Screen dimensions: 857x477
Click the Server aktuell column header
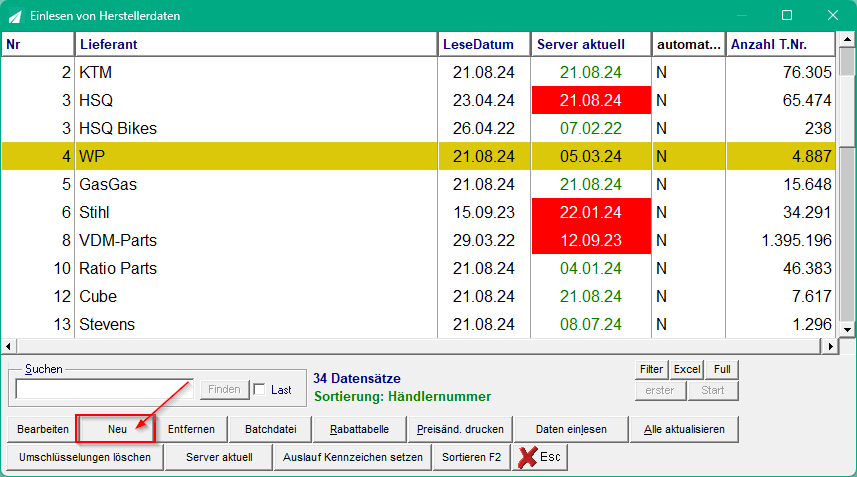point(591,44)
